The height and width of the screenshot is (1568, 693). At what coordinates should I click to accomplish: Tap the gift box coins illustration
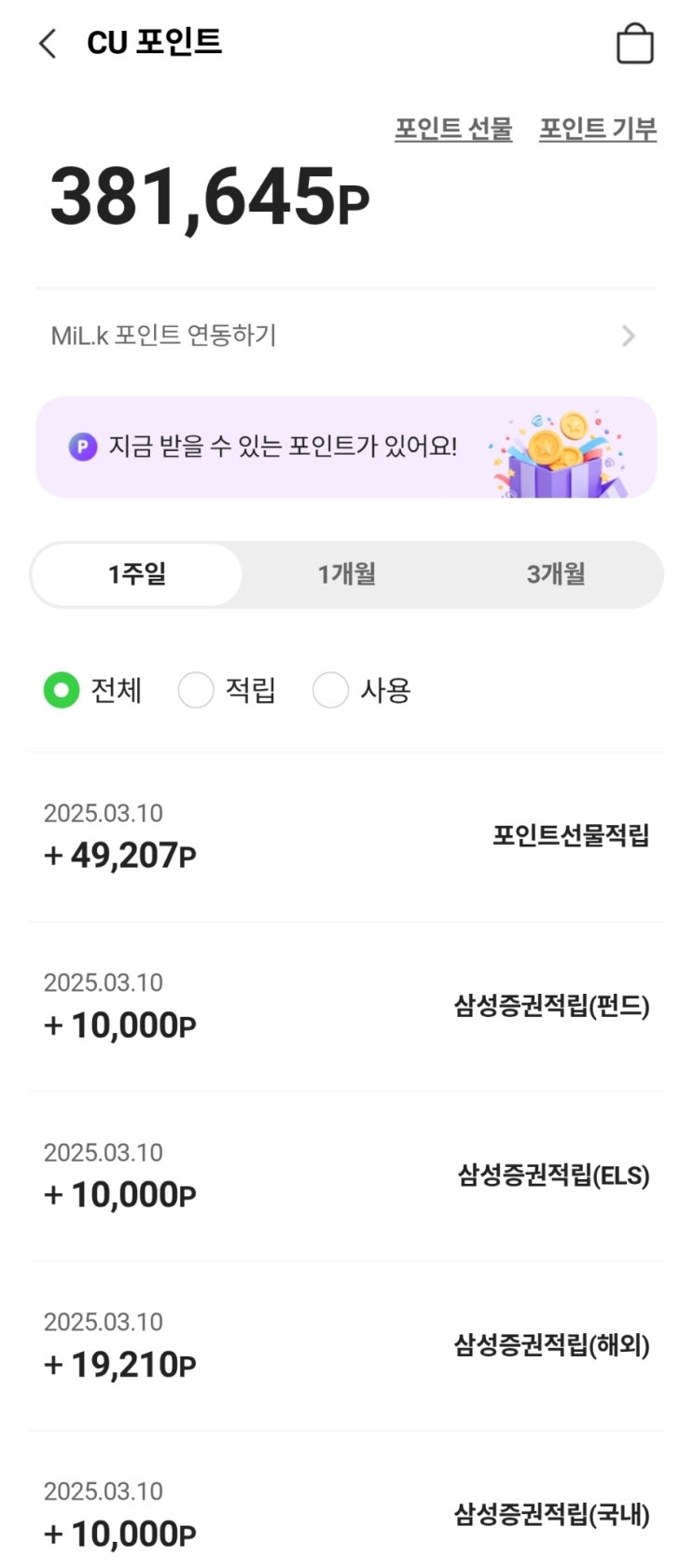click(x=560, y=454)
